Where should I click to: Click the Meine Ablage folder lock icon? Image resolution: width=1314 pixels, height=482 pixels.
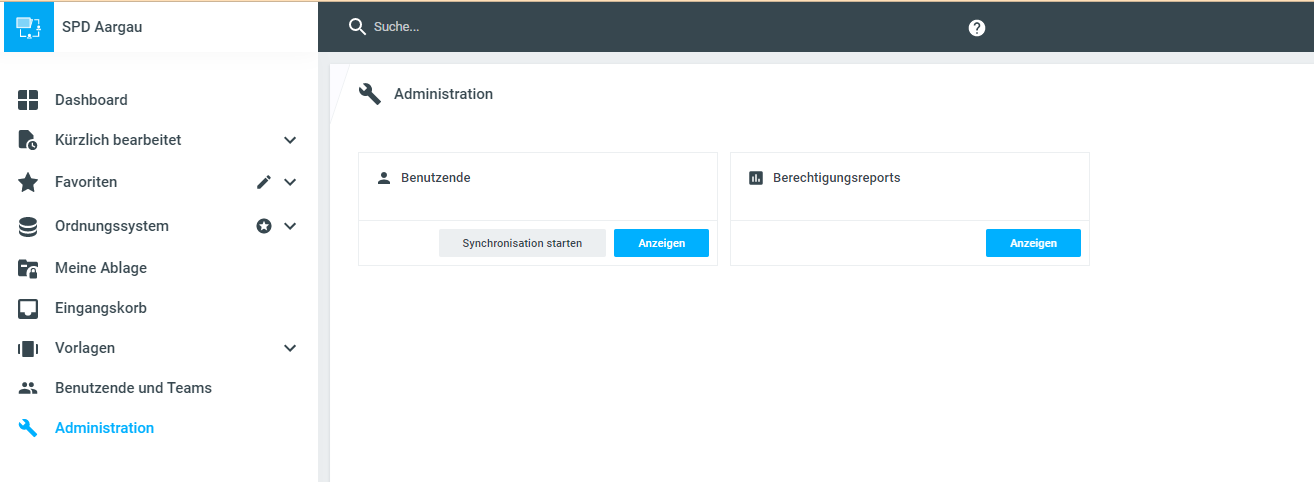(x=28, y=268)
